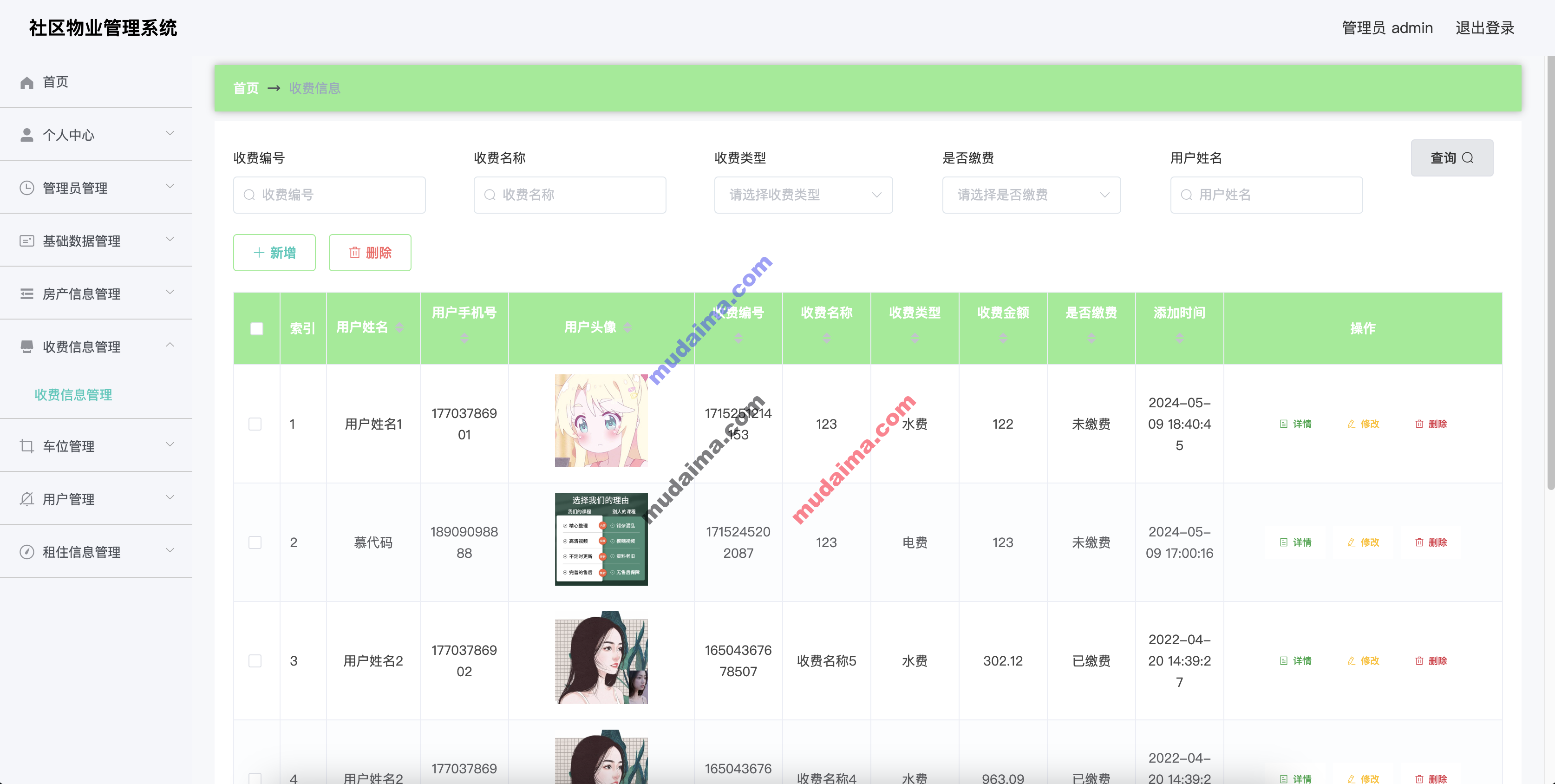The width and height of the screenshot is (1555, 784).
Task: Click the plus icon on 新增 button
Action: (x=259, y=252)
